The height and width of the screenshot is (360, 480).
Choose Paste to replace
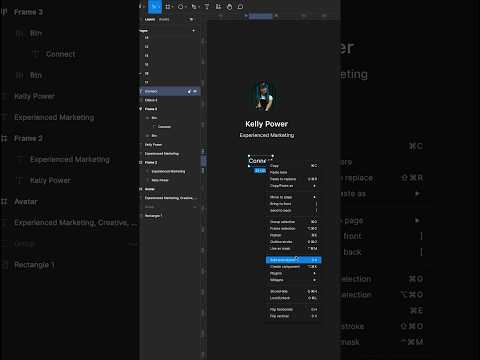coord(293,179)
